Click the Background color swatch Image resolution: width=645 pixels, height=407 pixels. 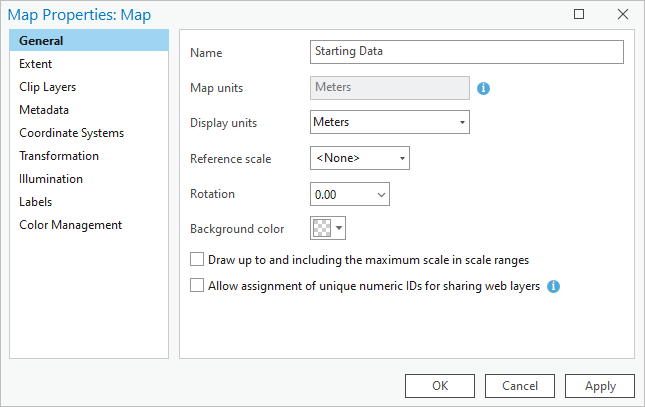point(322,228)
